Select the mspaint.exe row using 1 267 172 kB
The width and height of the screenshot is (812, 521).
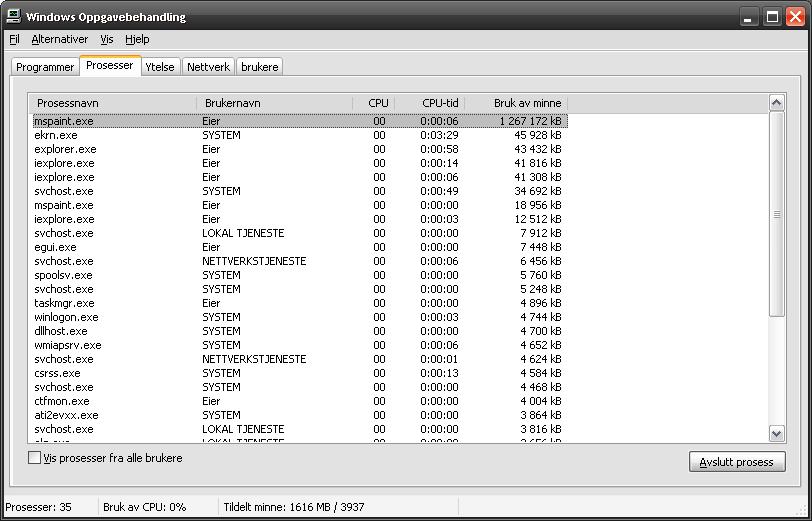pyautogui.click(x=300, y=121)
